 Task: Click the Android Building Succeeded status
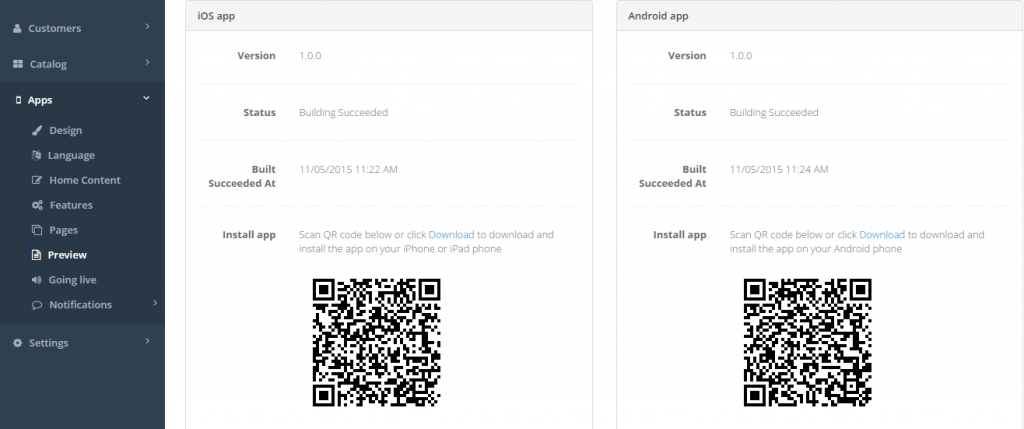(x=774, y=112)
